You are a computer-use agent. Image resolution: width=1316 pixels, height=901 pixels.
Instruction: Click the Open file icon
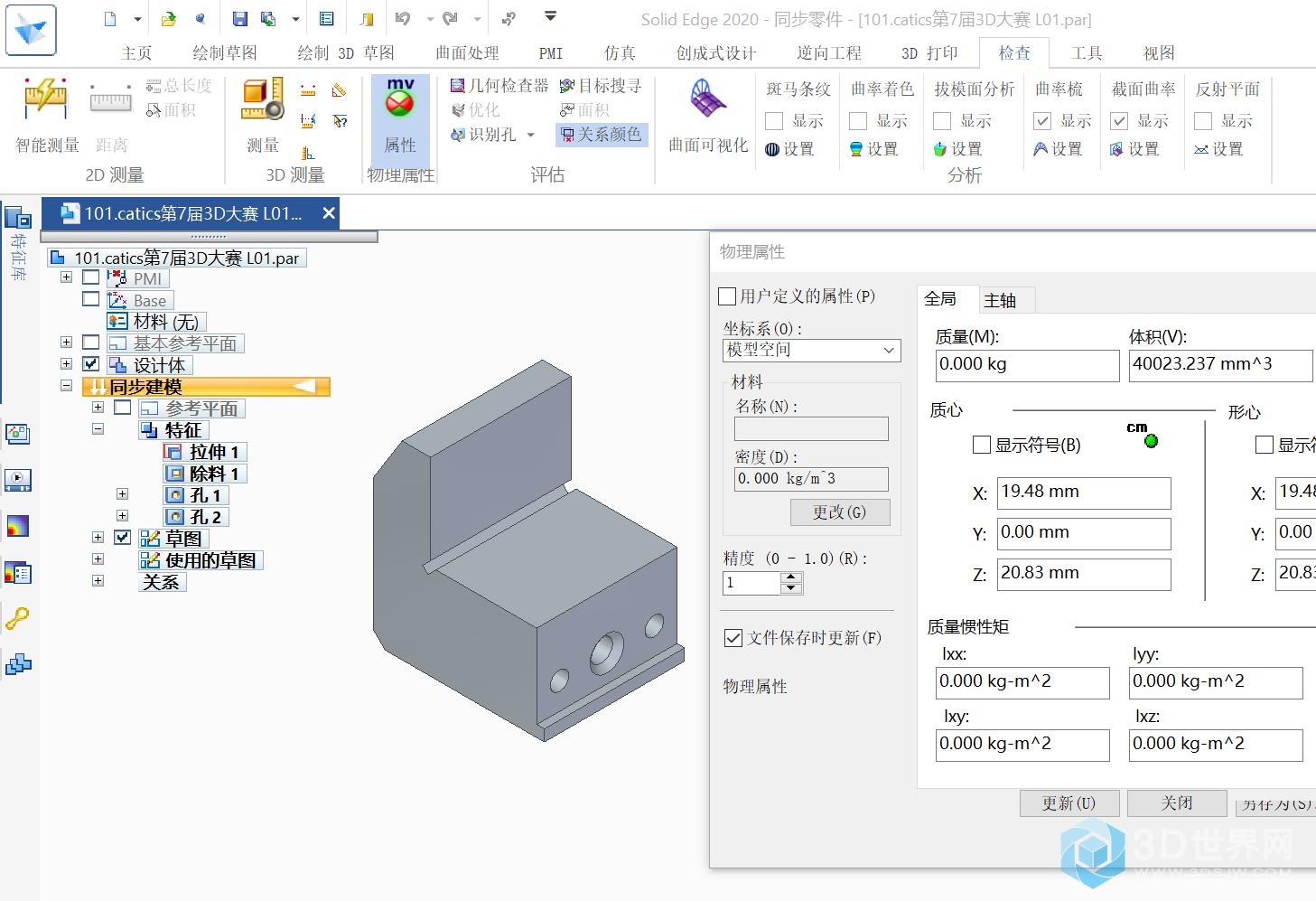point(169,19)
